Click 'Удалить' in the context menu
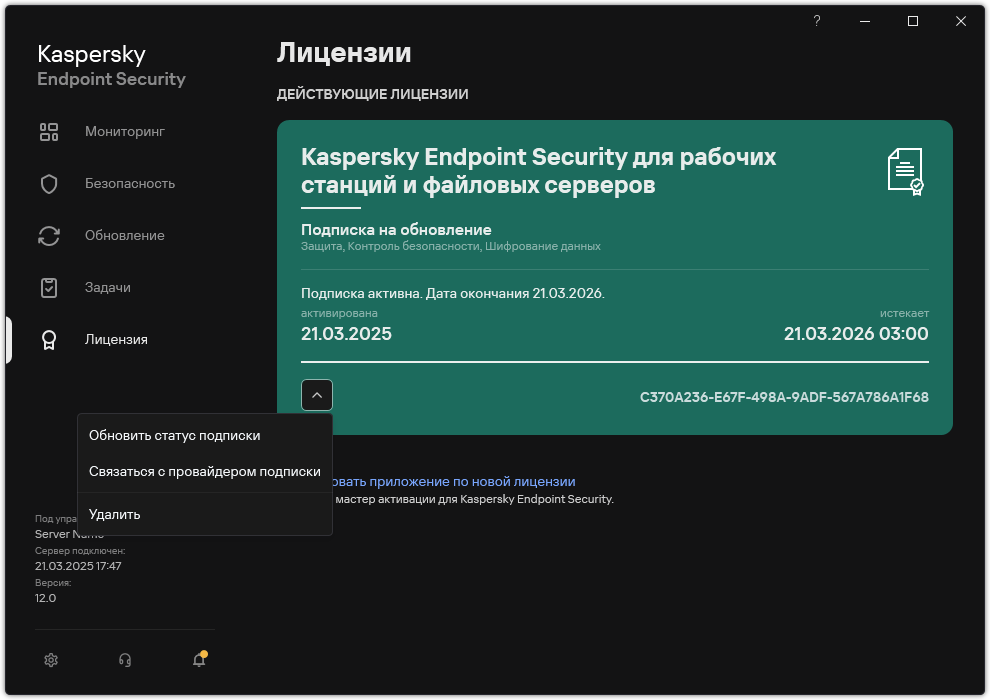This screenshot has width=990, height=700. click(x=115, y=515)
